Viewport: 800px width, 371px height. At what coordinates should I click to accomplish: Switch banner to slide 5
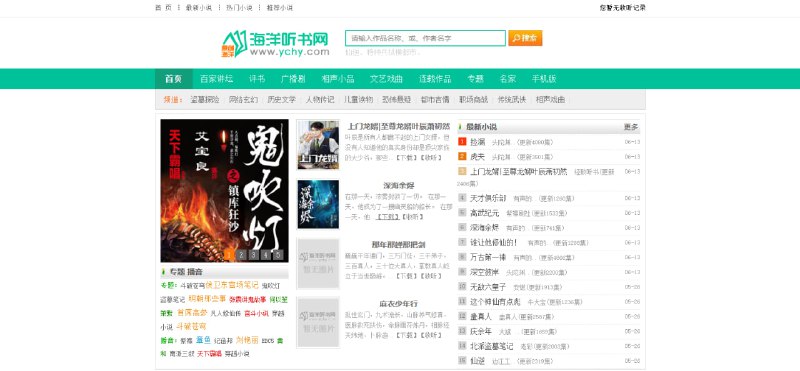click(277, 255)
